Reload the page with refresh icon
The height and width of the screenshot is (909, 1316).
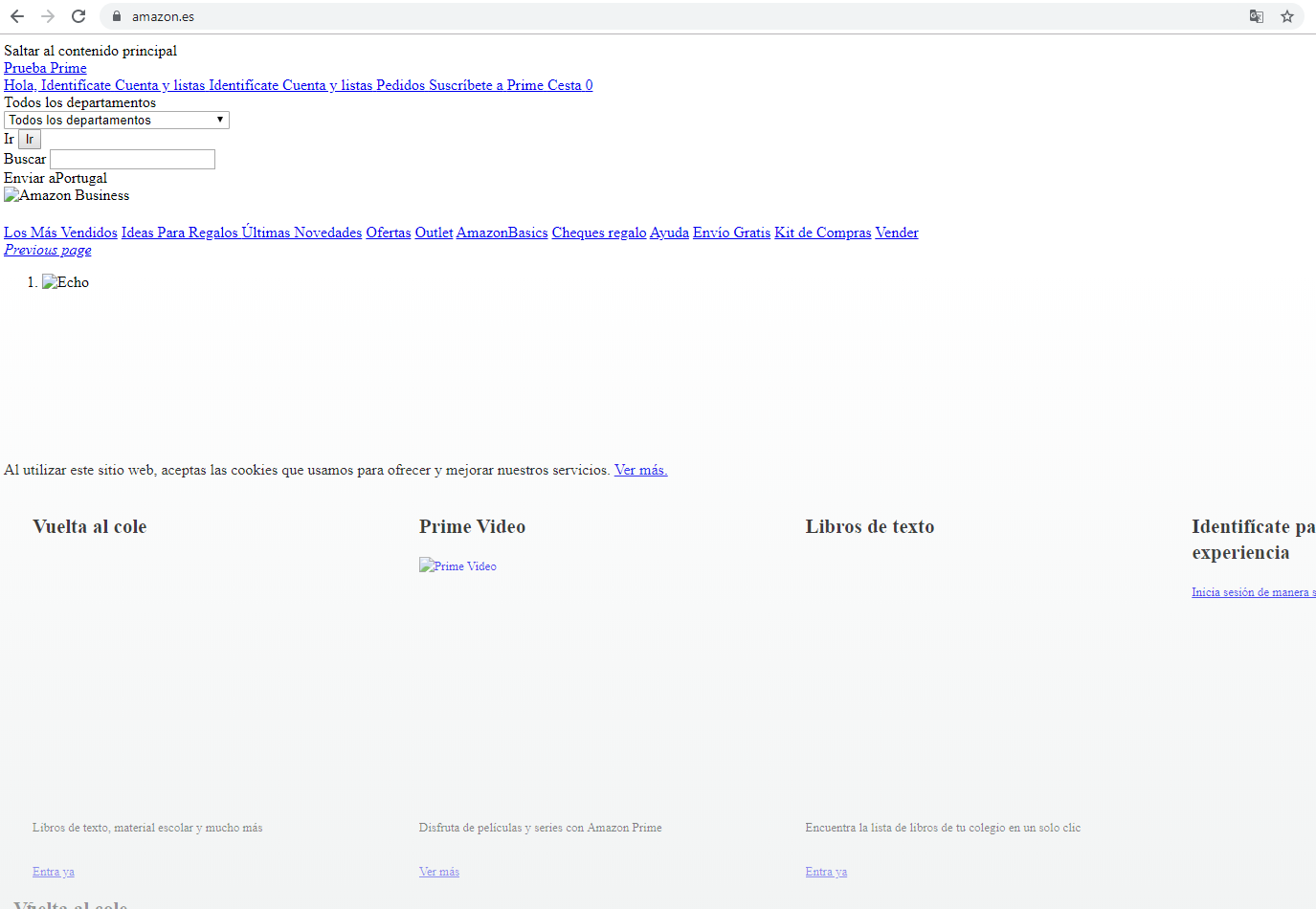point(78,16)
